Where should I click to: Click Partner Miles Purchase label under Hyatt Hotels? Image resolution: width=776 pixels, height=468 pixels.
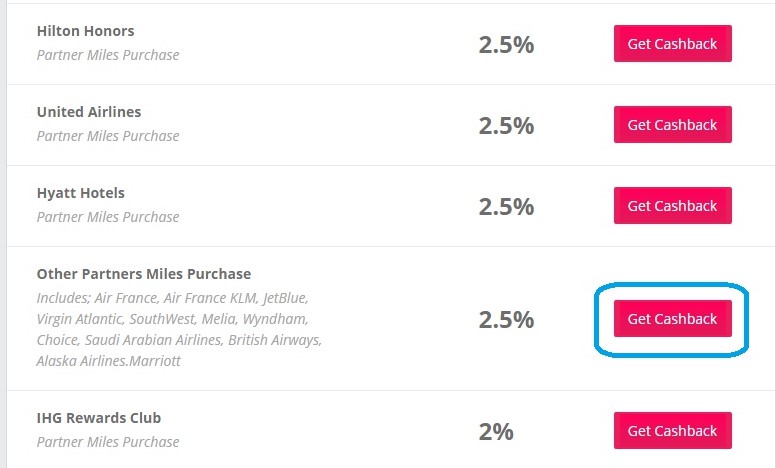coord(108,217)
